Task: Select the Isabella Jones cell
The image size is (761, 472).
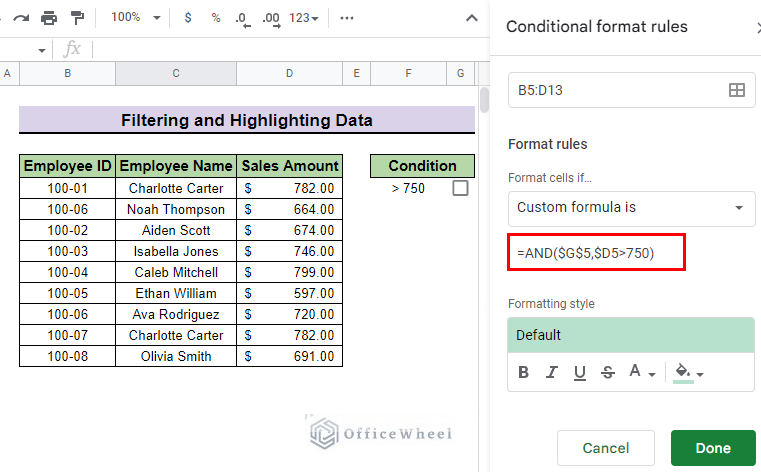Action: 176,251
